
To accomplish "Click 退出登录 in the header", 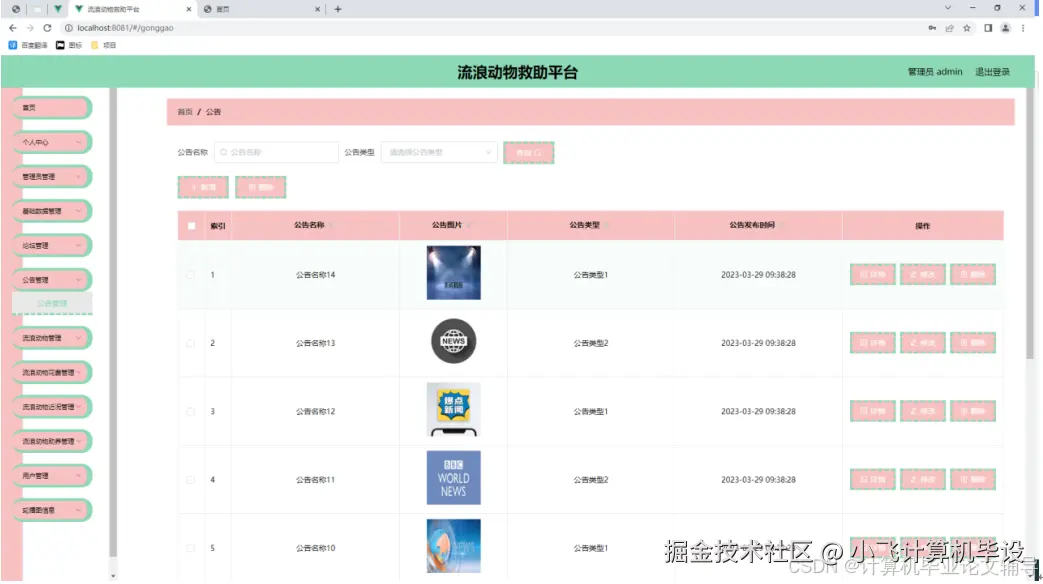I will tap(992, 72).
